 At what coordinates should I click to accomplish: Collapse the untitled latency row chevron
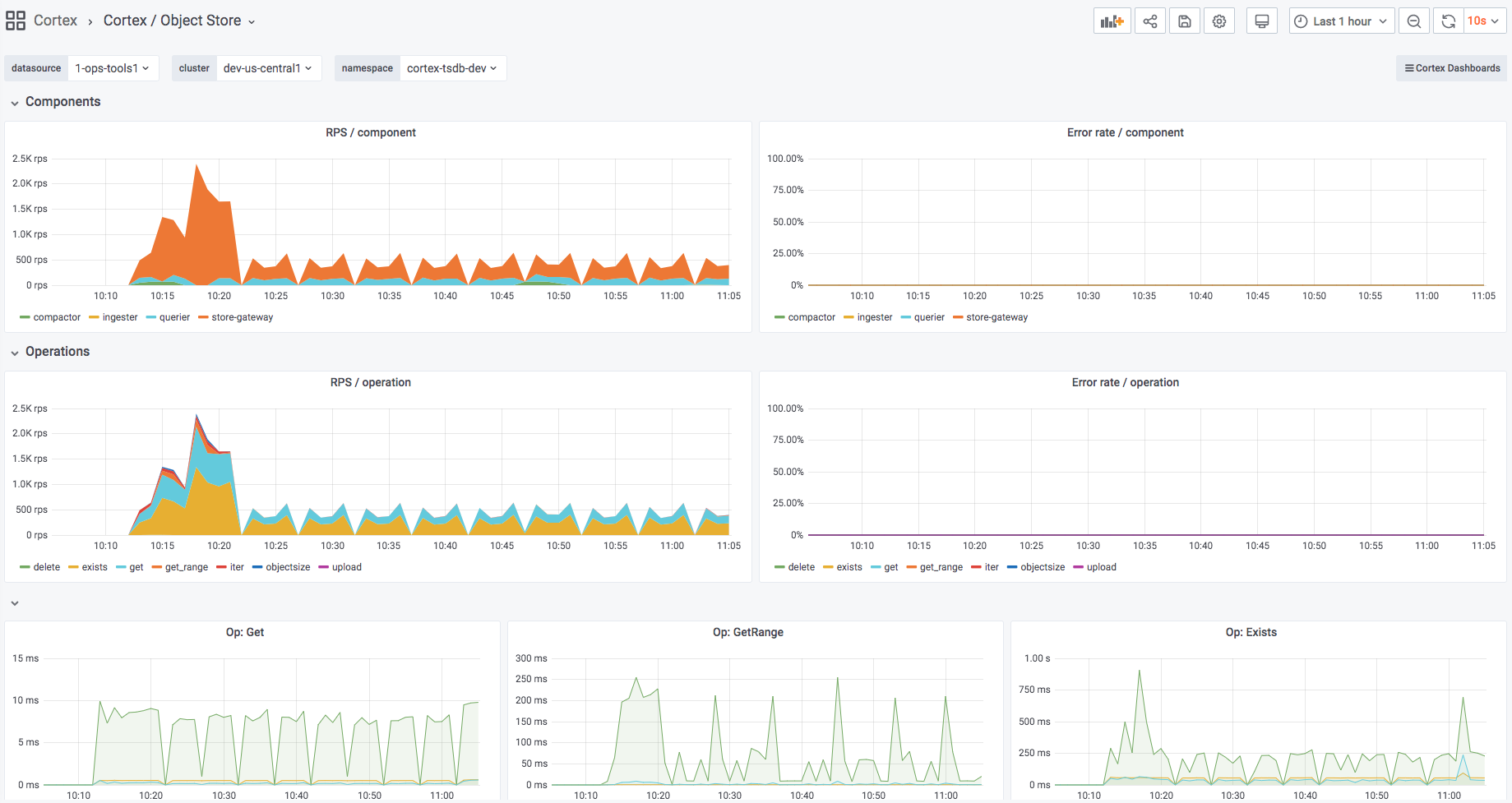point(15,603)
